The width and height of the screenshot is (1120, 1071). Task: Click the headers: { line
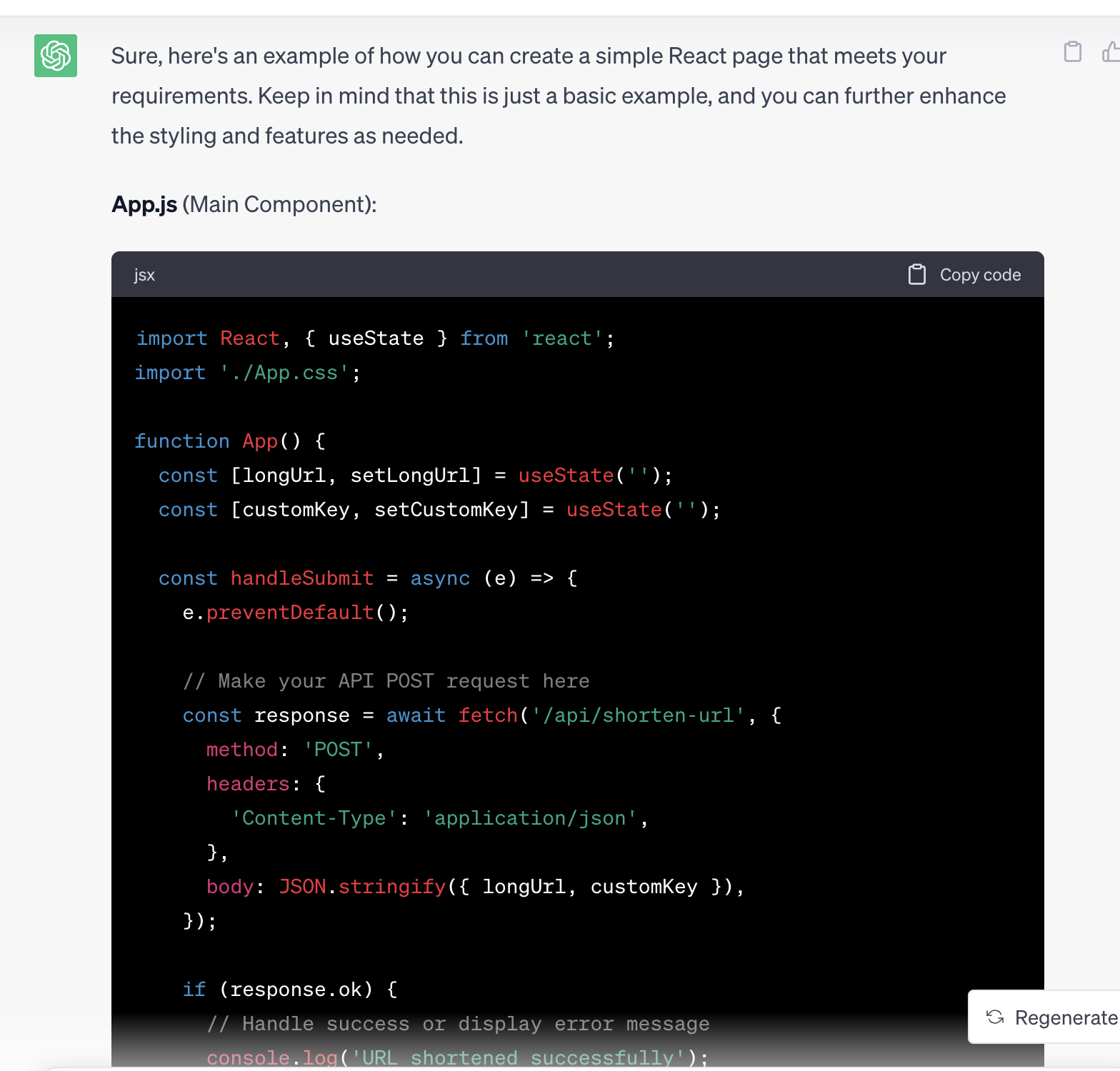click(266, 784)
